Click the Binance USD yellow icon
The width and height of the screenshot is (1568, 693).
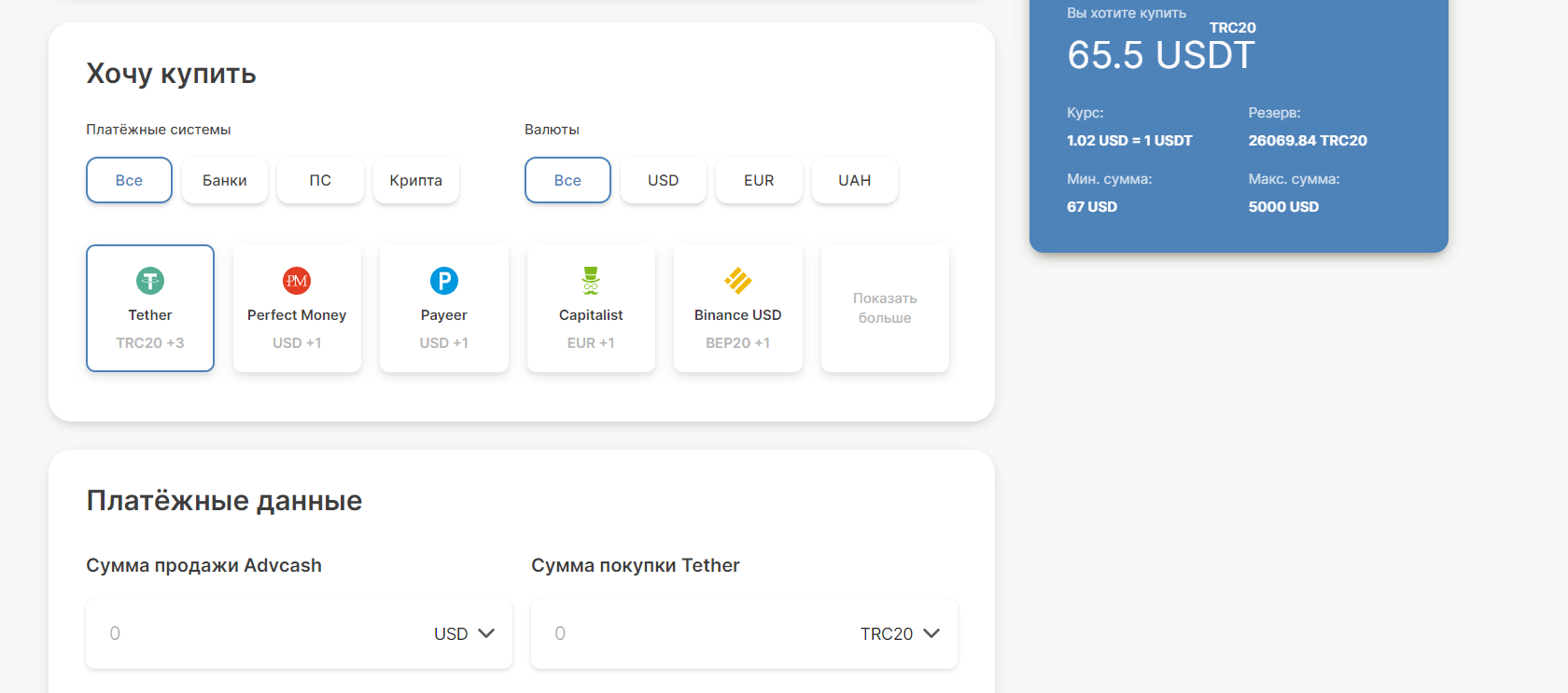pyautogui.click(x=738, y=281)
